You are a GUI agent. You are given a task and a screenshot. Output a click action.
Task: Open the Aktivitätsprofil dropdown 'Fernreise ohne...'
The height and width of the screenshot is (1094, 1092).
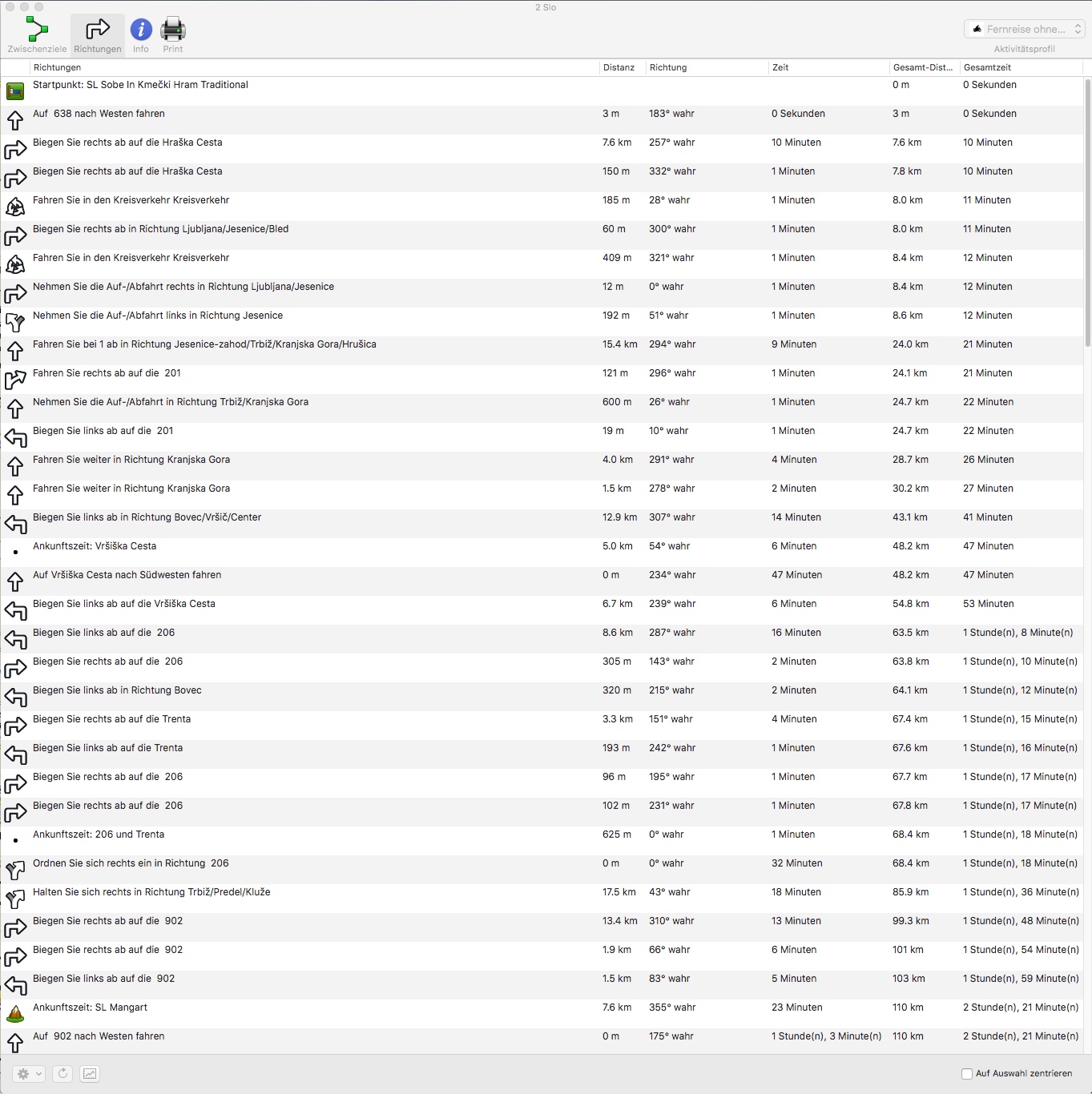[x=1024, y=30]
